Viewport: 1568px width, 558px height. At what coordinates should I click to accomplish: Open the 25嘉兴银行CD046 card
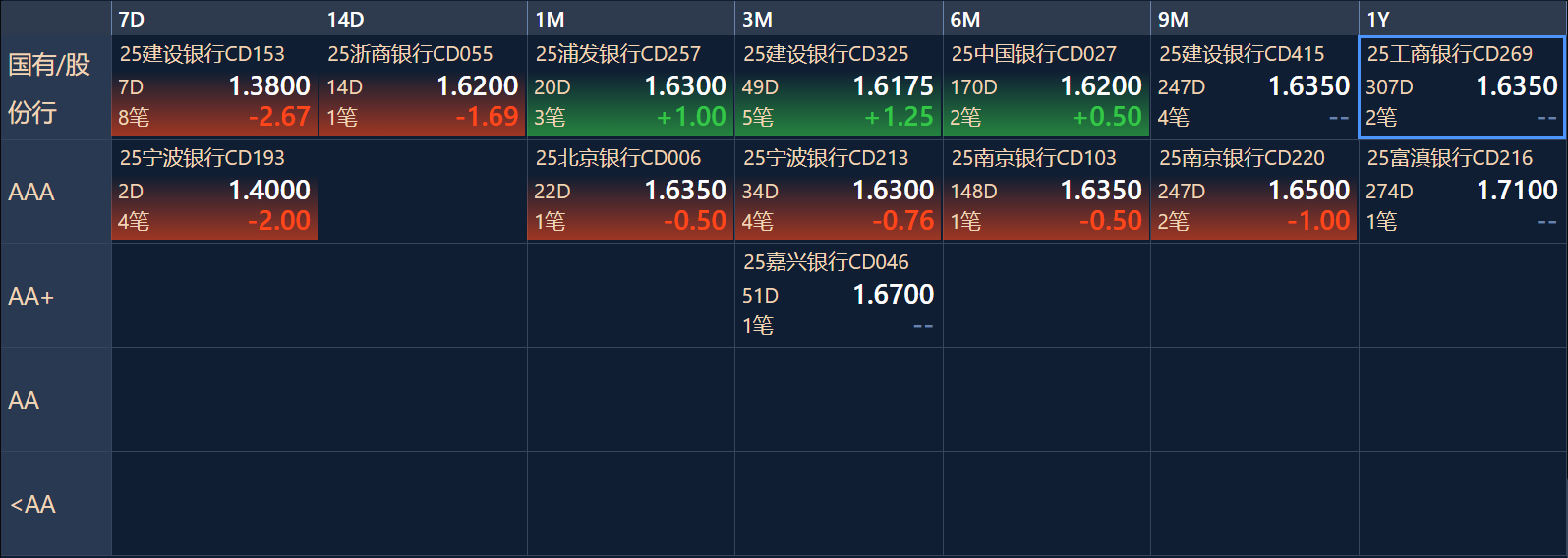click(x=839, y=295)
